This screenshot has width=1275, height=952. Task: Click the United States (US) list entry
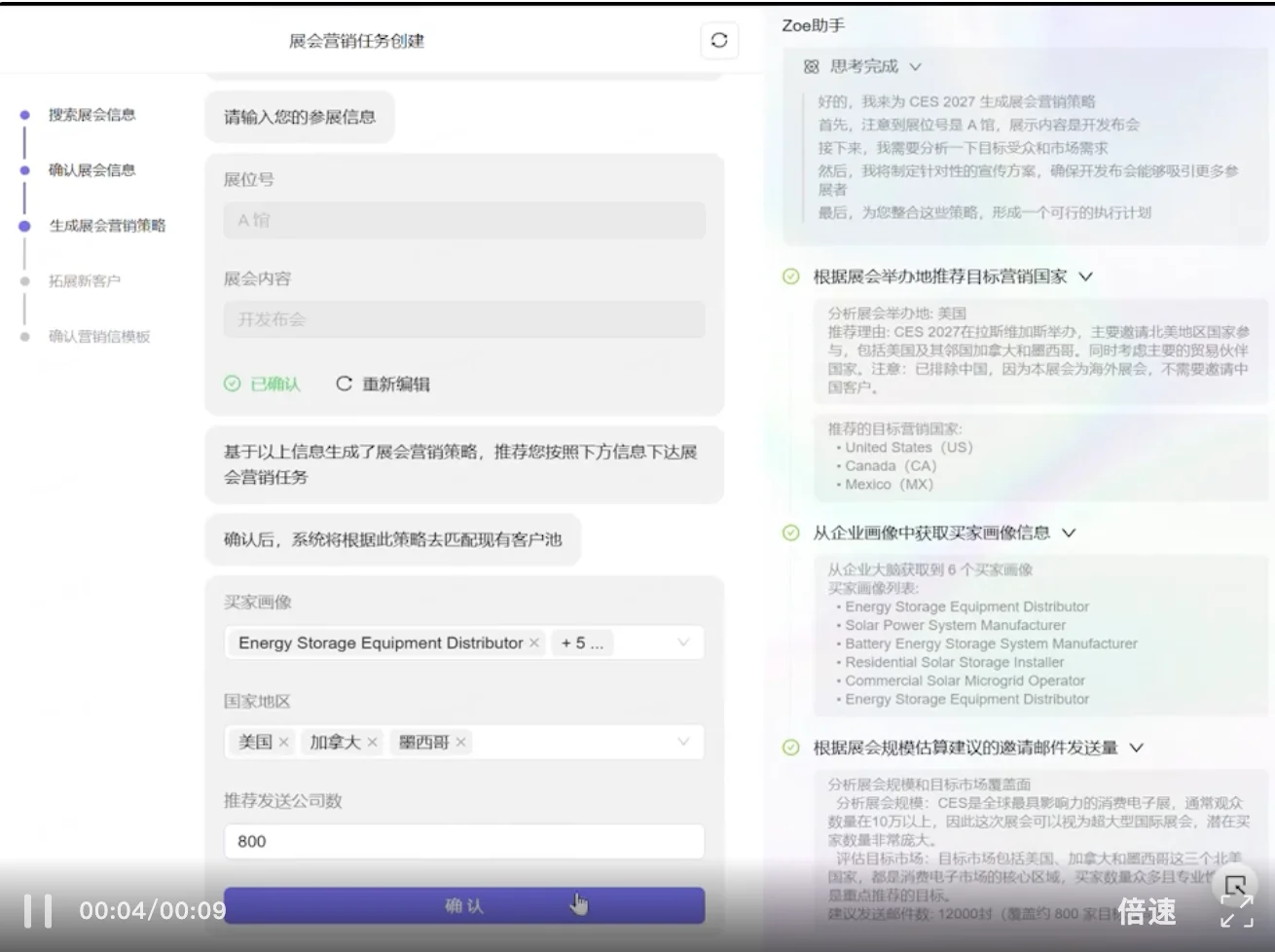tap(908, 447)
